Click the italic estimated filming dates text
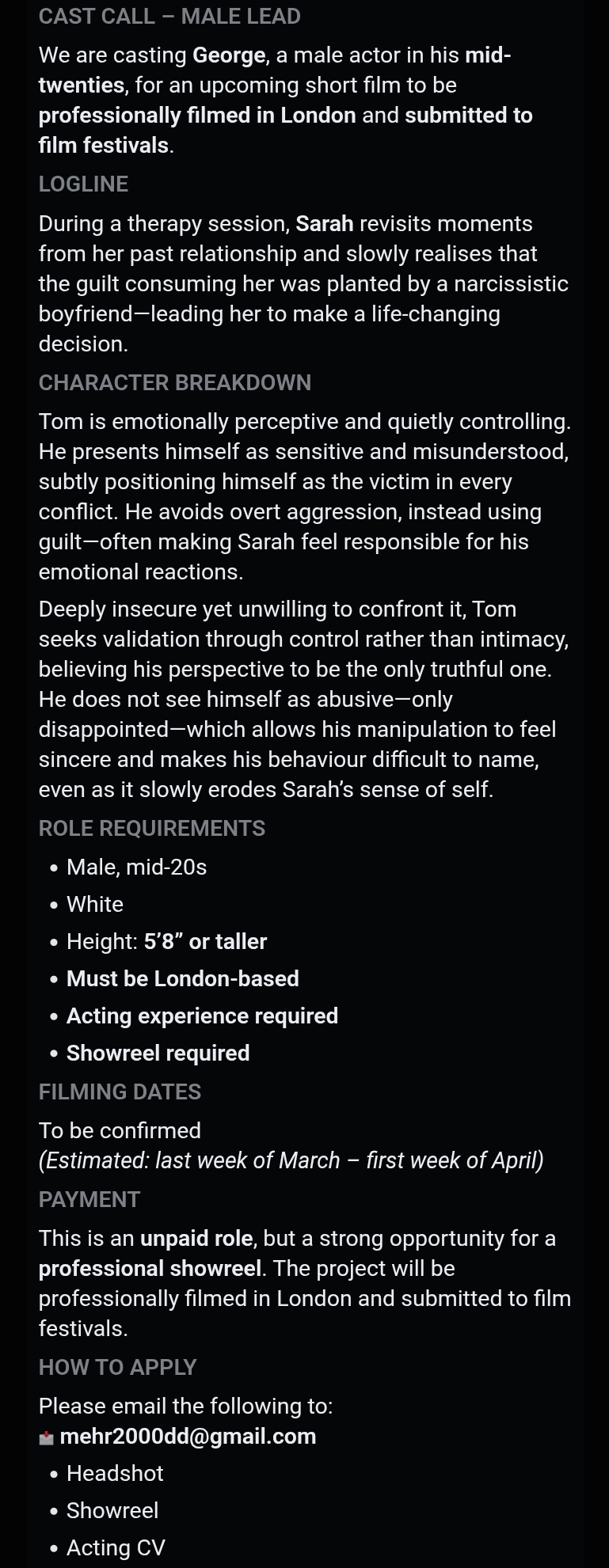The height and width of the screenshot is (1568, 609). coord(291,1160)
